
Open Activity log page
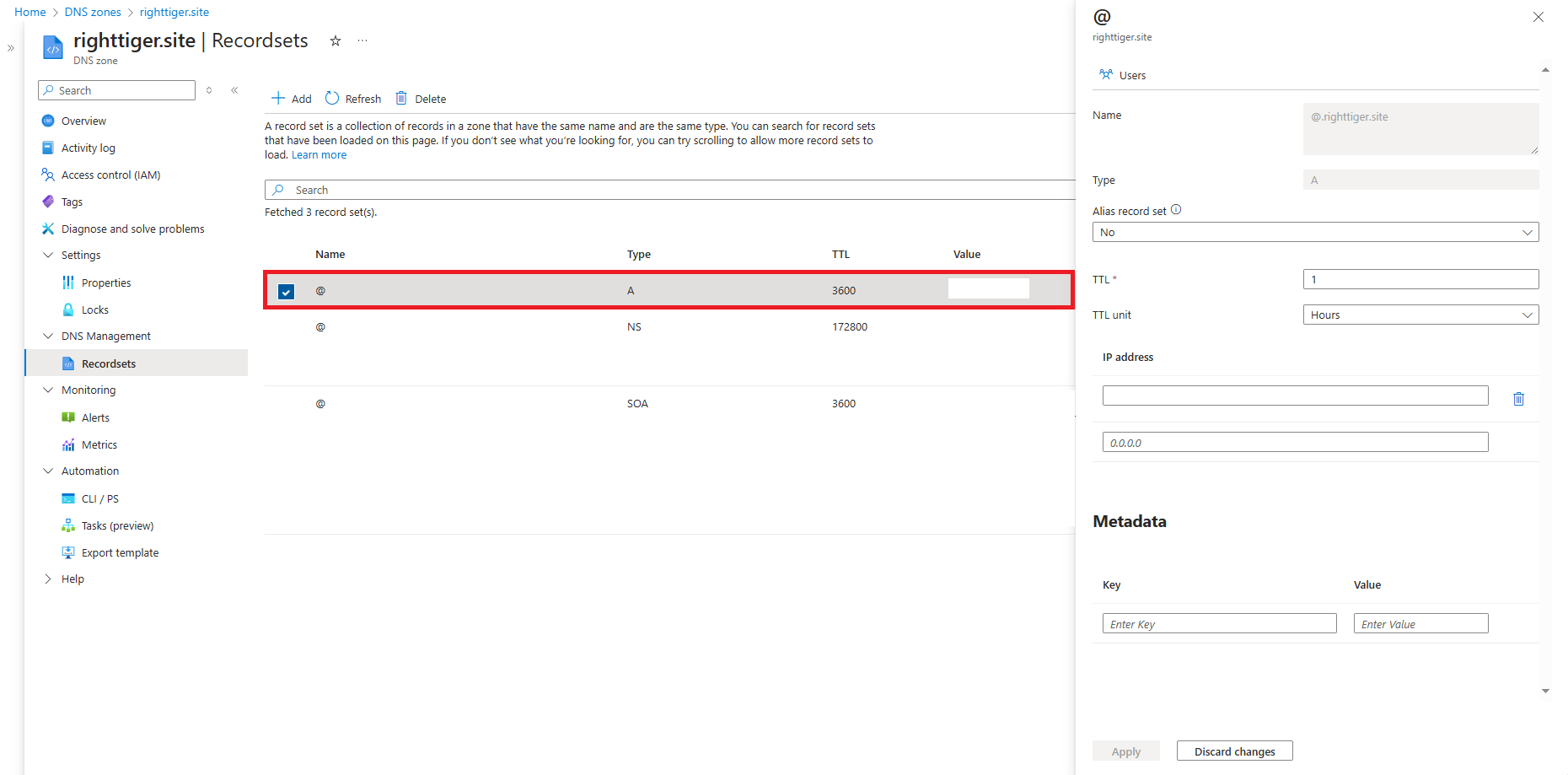tap(89, 148)
